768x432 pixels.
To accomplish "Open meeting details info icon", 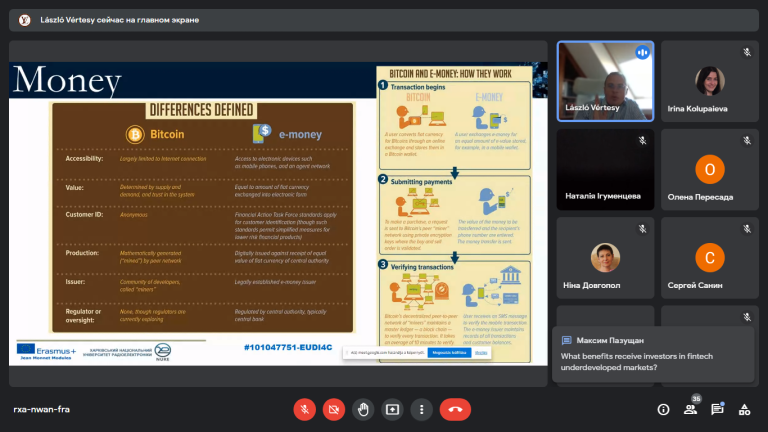I will point(663,409).
